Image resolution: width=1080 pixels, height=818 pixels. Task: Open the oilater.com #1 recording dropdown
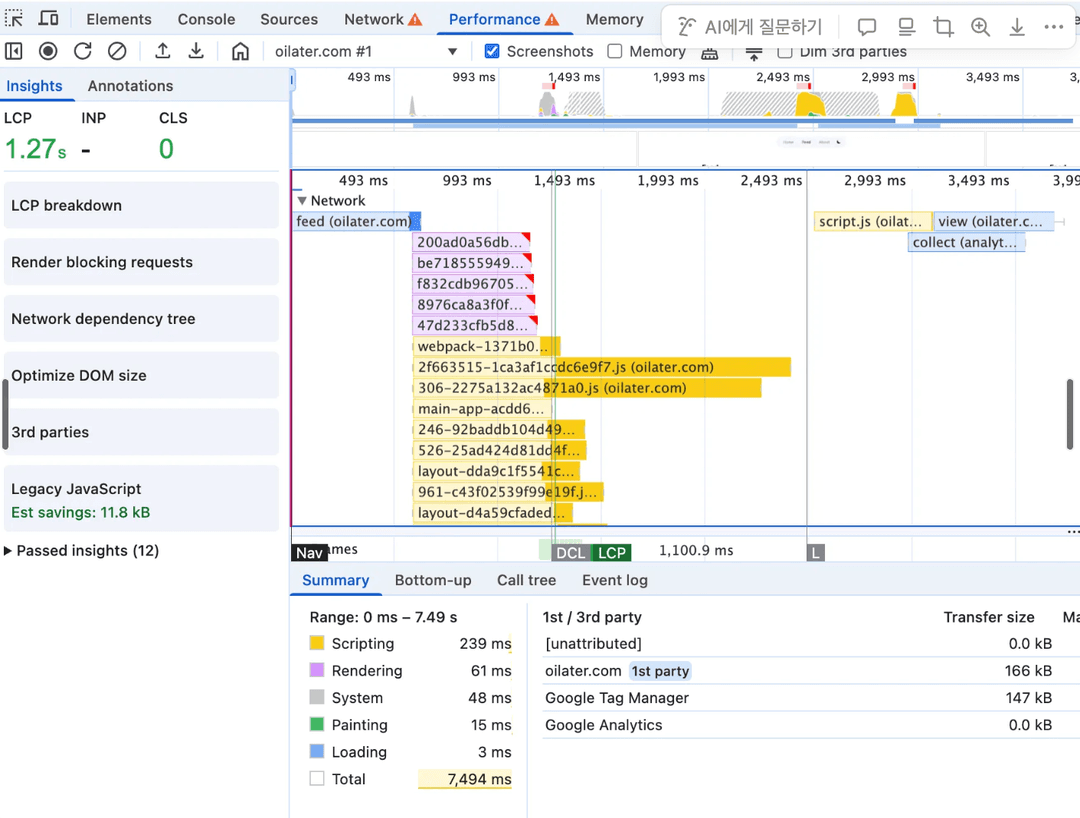point(452,51)
